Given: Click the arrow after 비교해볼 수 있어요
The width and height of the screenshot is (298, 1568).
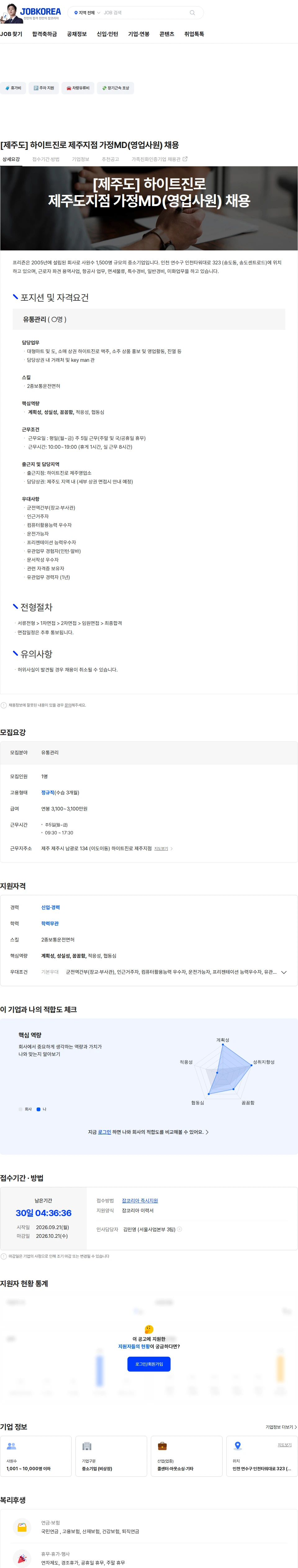Looking at the screenshot, I should point(207,1132).
